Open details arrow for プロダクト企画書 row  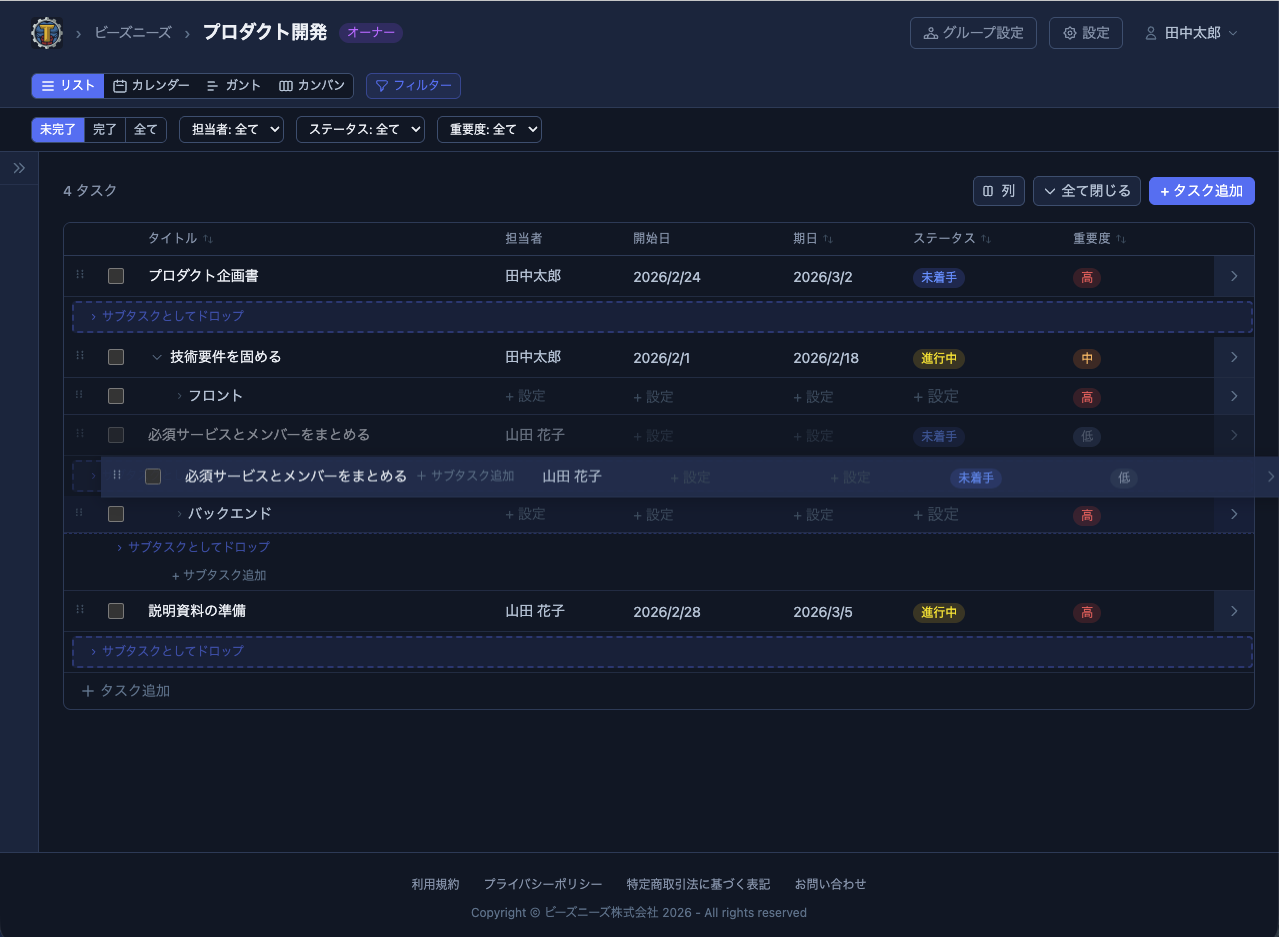[1234, 276]
